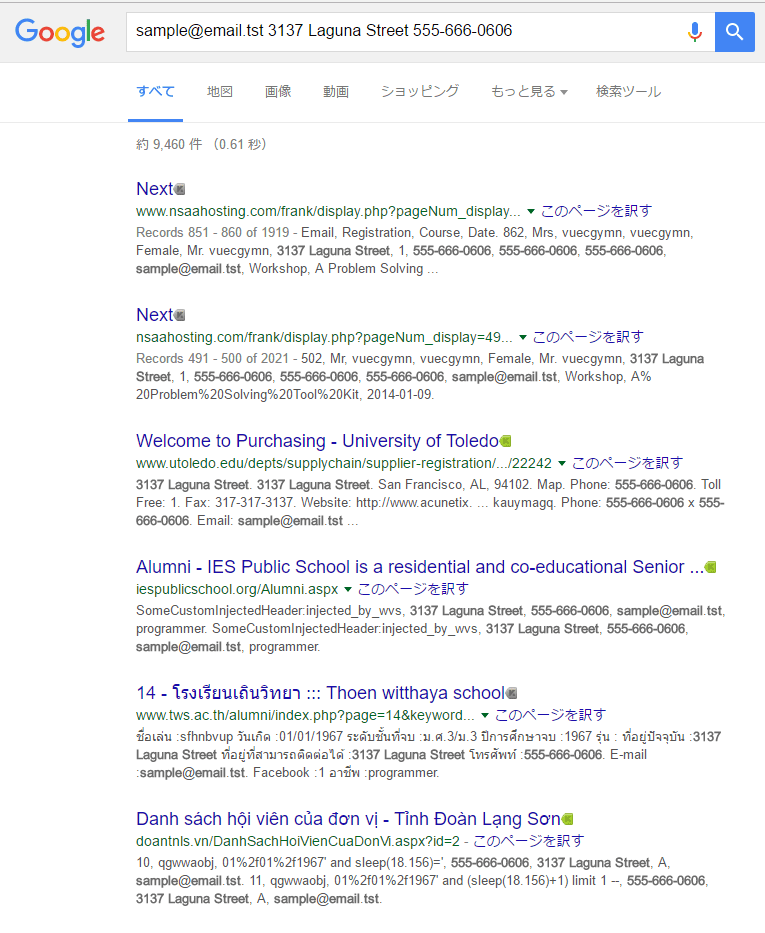Screen dimensions: 765x933
Task: Open first Next result link
Action: click(155, 189)
